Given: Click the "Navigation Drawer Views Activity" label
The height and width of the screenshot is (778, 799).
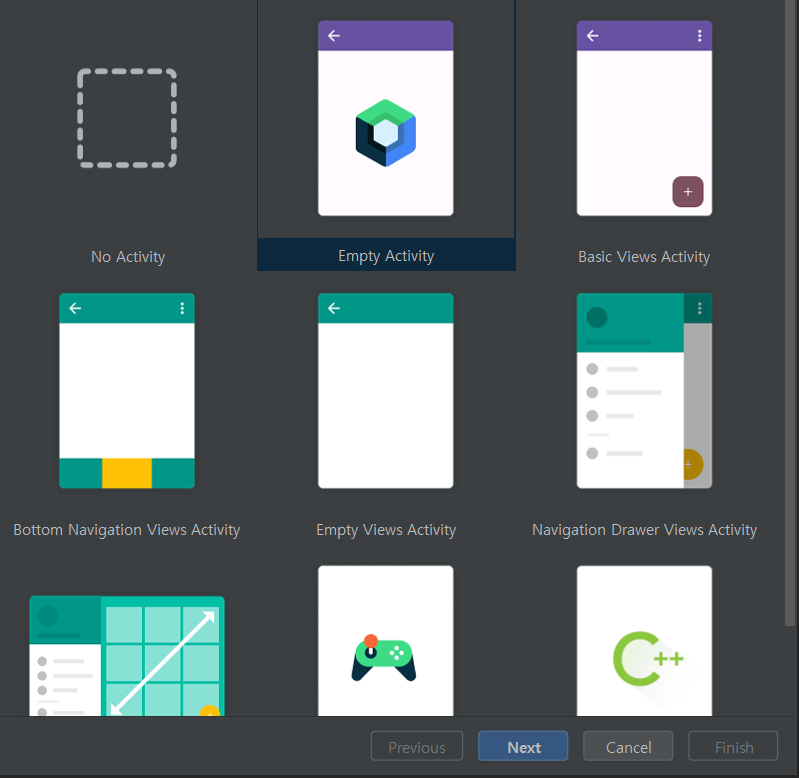Looking at the screenshot, I should point(645,530).
